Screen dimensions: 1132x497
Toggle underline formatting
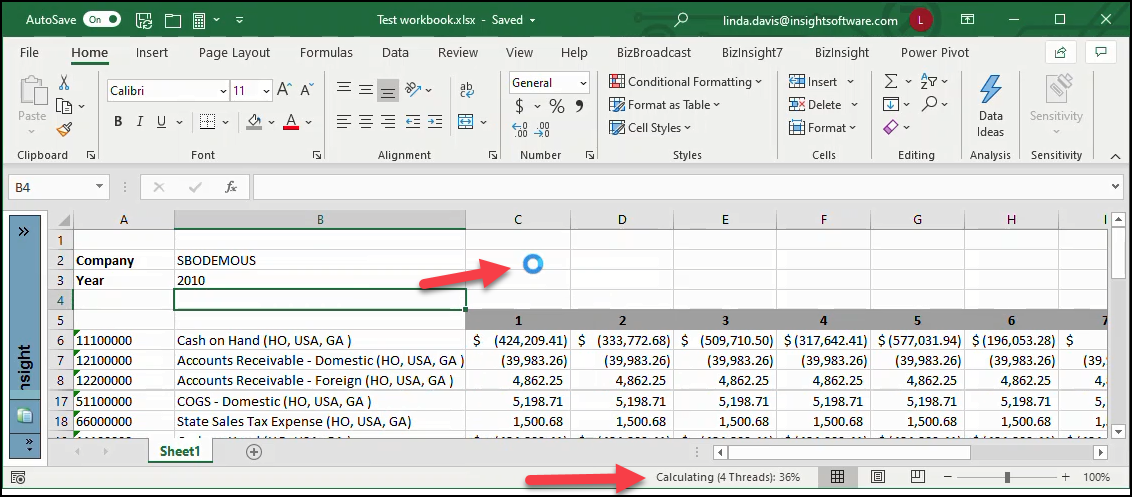coord(161,121)
